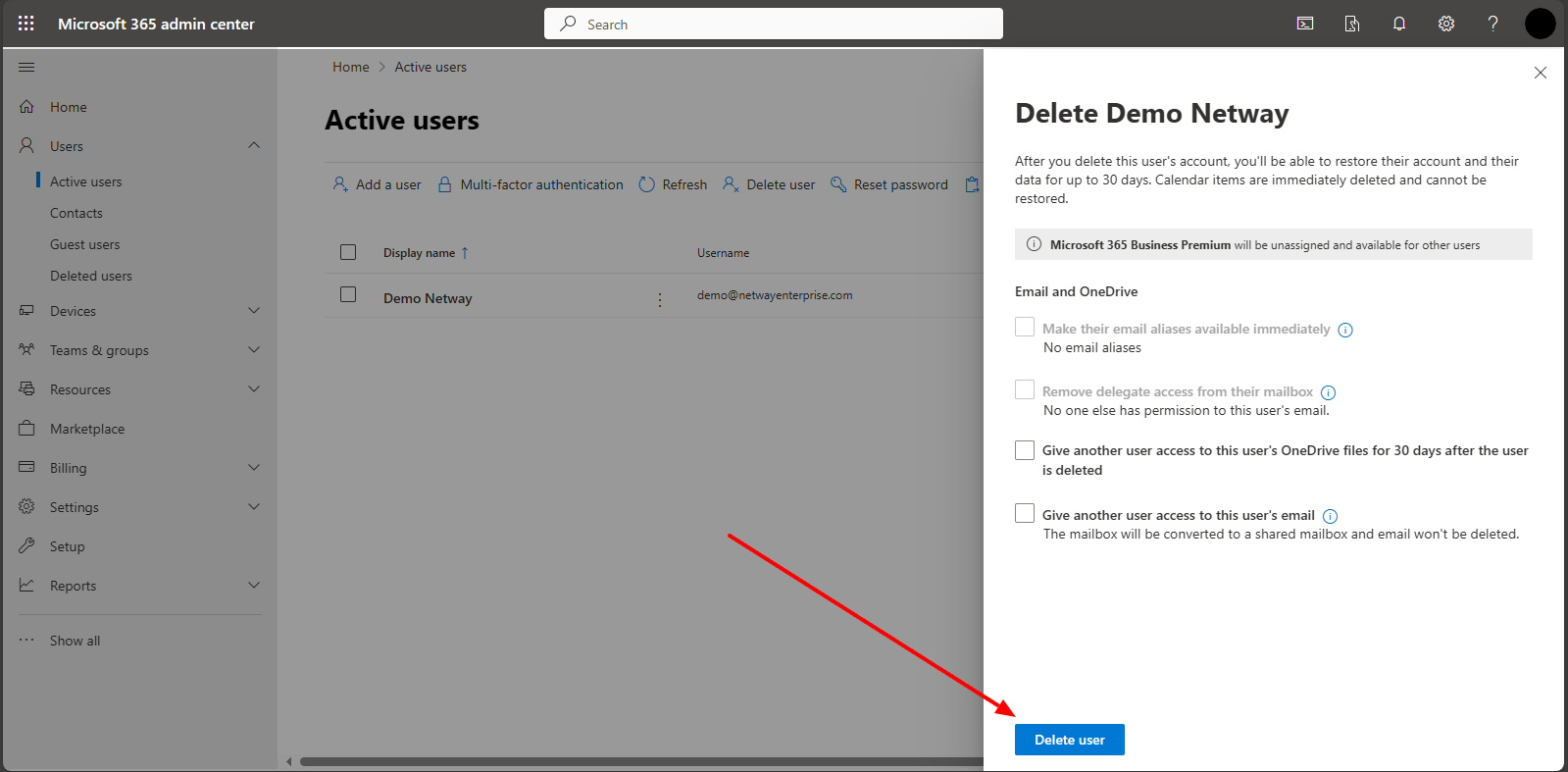Click the Home breadcrumb link
Screen dimensions: 1568x772
click(x=350, y=67)
